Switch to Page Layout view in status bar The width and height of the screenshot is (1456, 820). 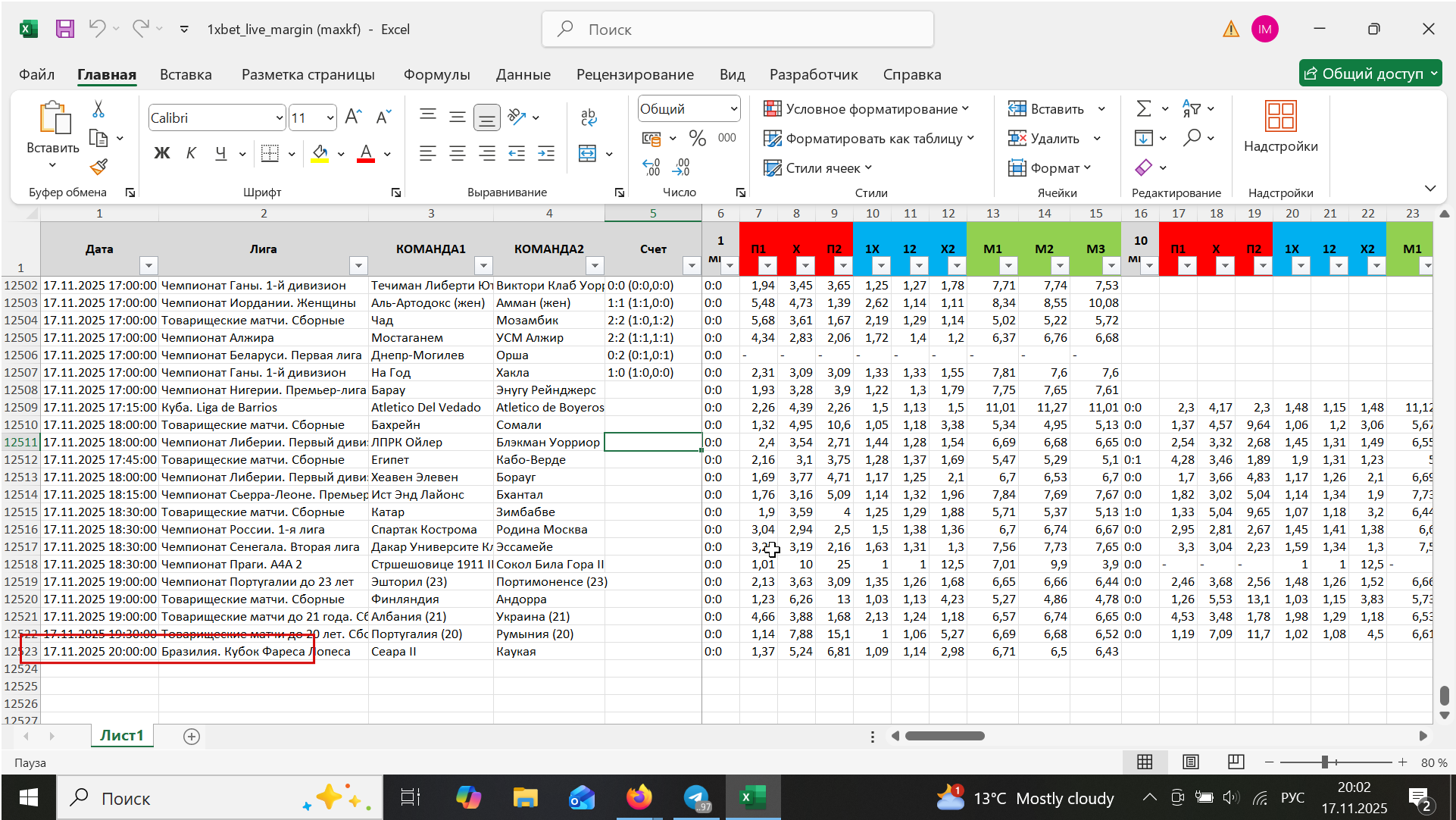tap(1190, 762)
